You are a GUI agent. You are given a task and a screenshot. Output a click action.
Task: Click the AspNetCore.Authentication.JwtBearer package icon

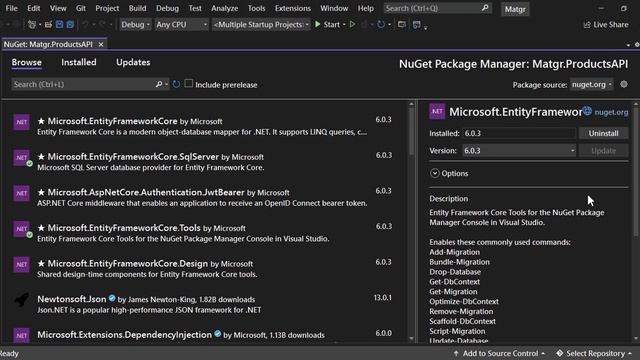pyautogui.click(x=21, y=193)
